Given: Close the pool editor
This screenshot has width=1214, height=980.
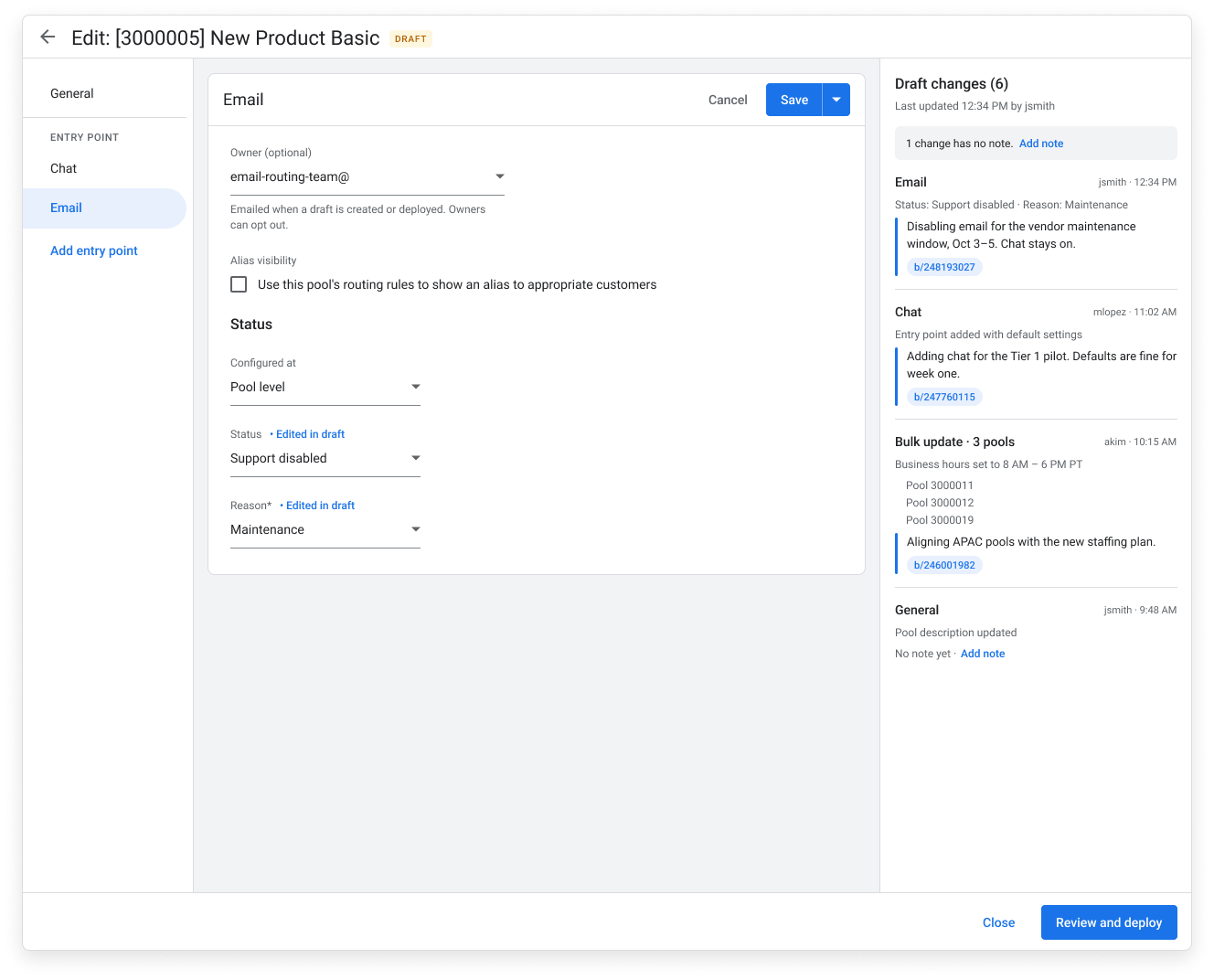Looking at the screenshot, I should (998, 922).
